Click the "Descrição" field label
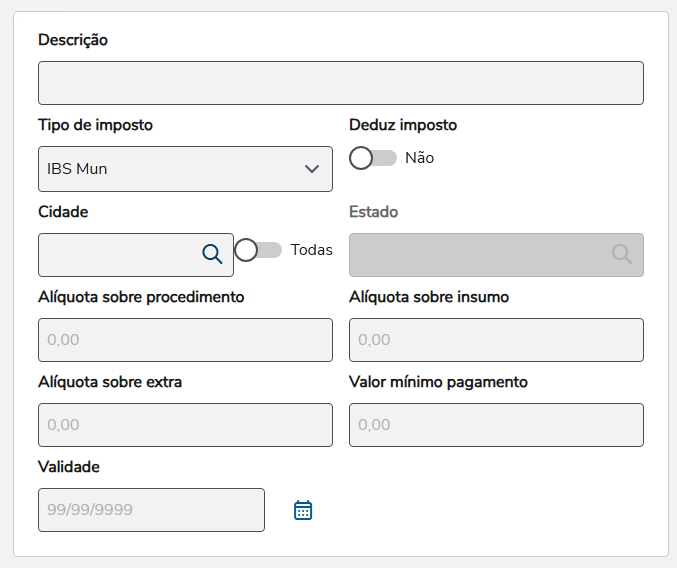Viewport: 677px width, 568px height. (73, 40)
